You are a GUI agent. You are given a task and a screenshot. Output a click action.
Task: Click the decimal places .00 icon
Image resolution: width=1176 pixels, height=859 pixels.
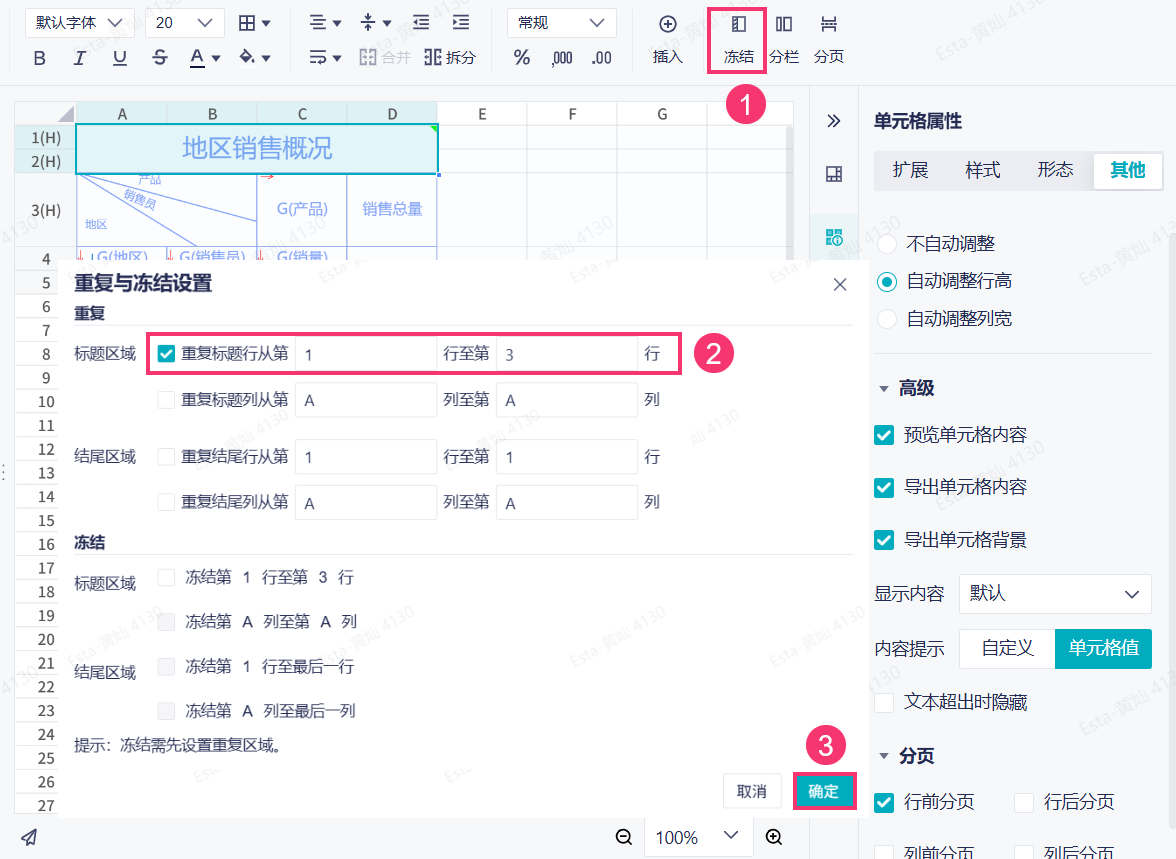(602, 58)
